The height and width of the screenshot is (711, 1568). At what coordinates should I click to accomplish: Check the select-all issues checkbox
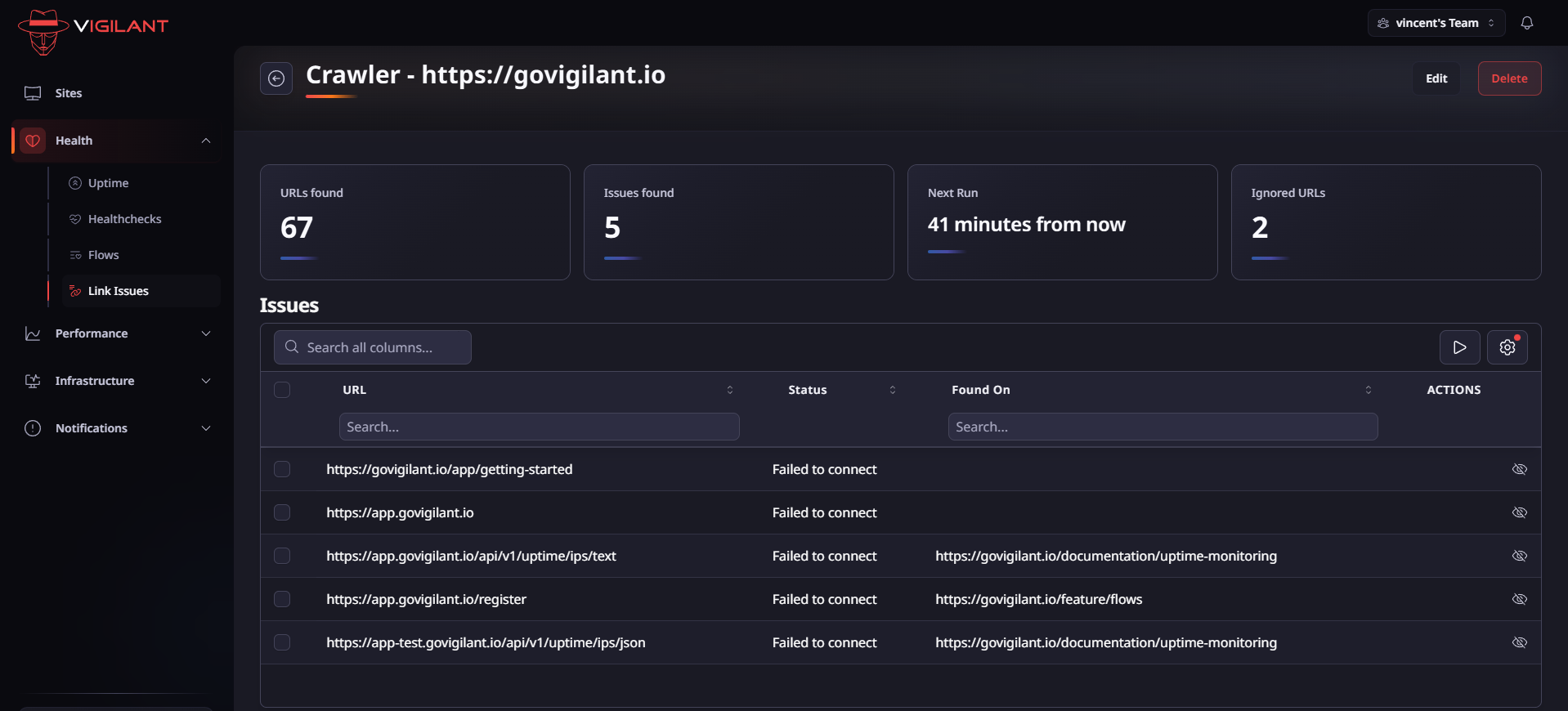point(282,390)
